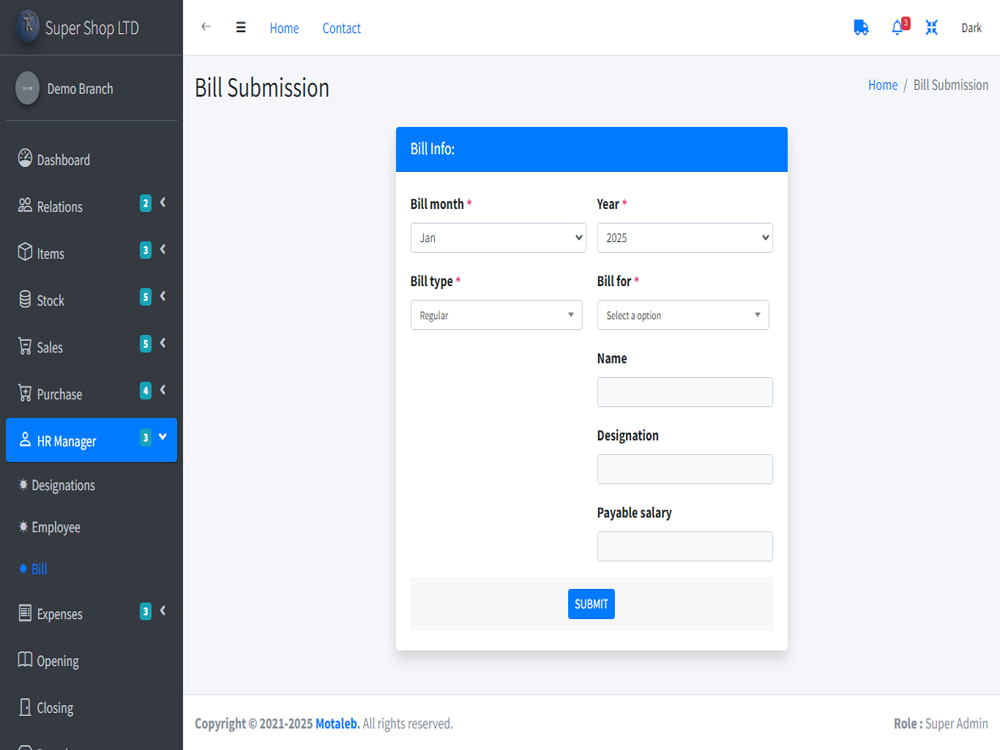Click the Opening book icon
The image size is (1000, 750).
25,659
